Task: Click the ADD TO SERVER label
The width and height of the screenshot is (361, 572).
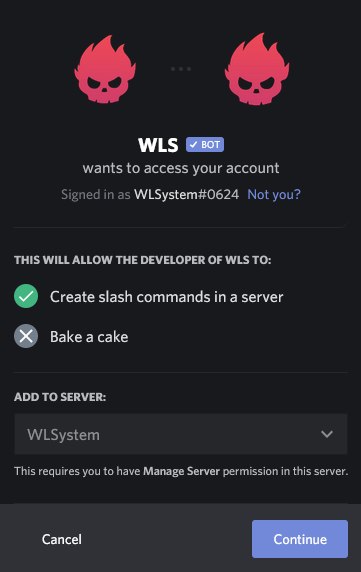Action: (60, 397)
